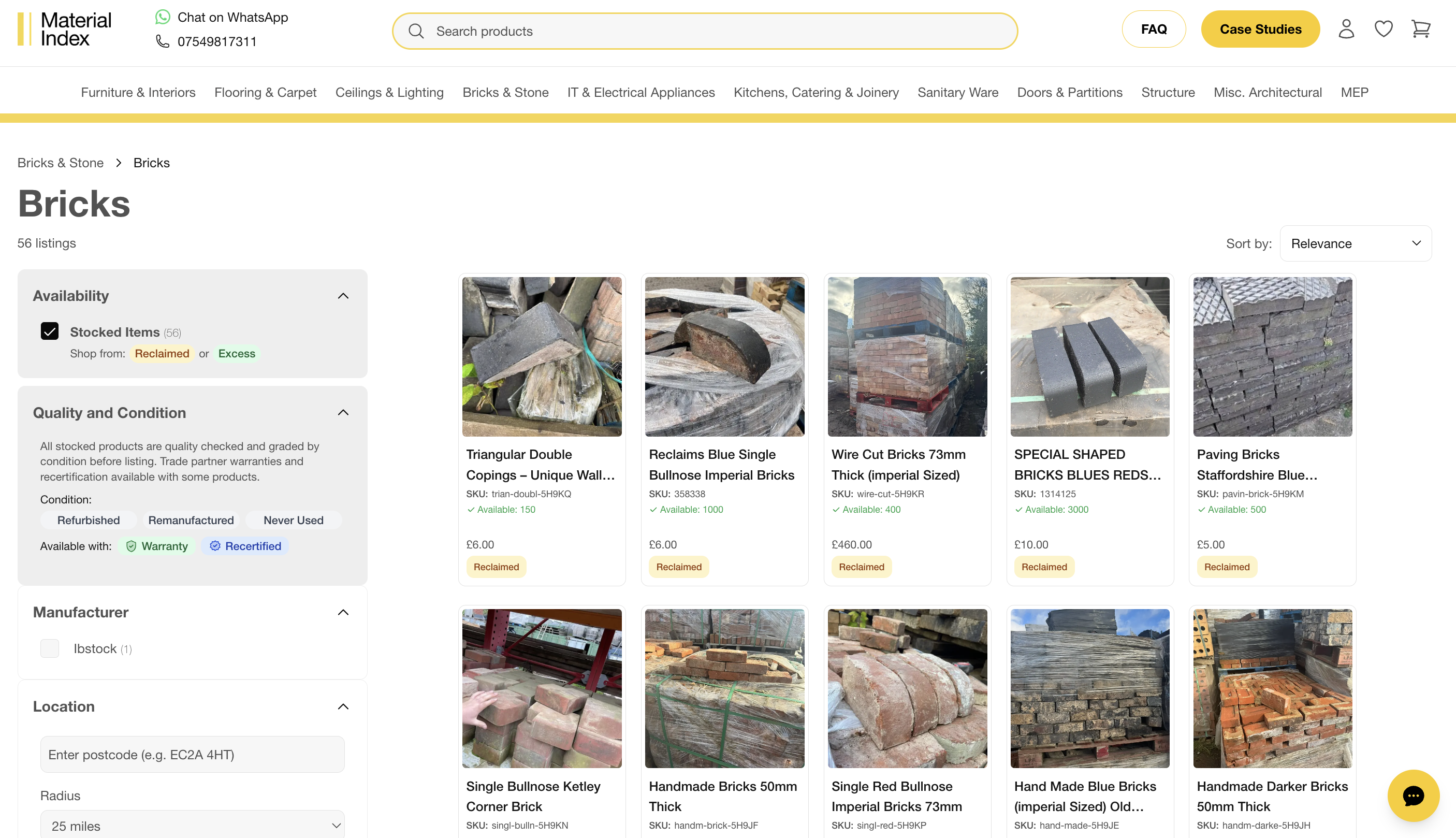
Task: Open the floating chat bubble
Action: (x=1413, y=796)
